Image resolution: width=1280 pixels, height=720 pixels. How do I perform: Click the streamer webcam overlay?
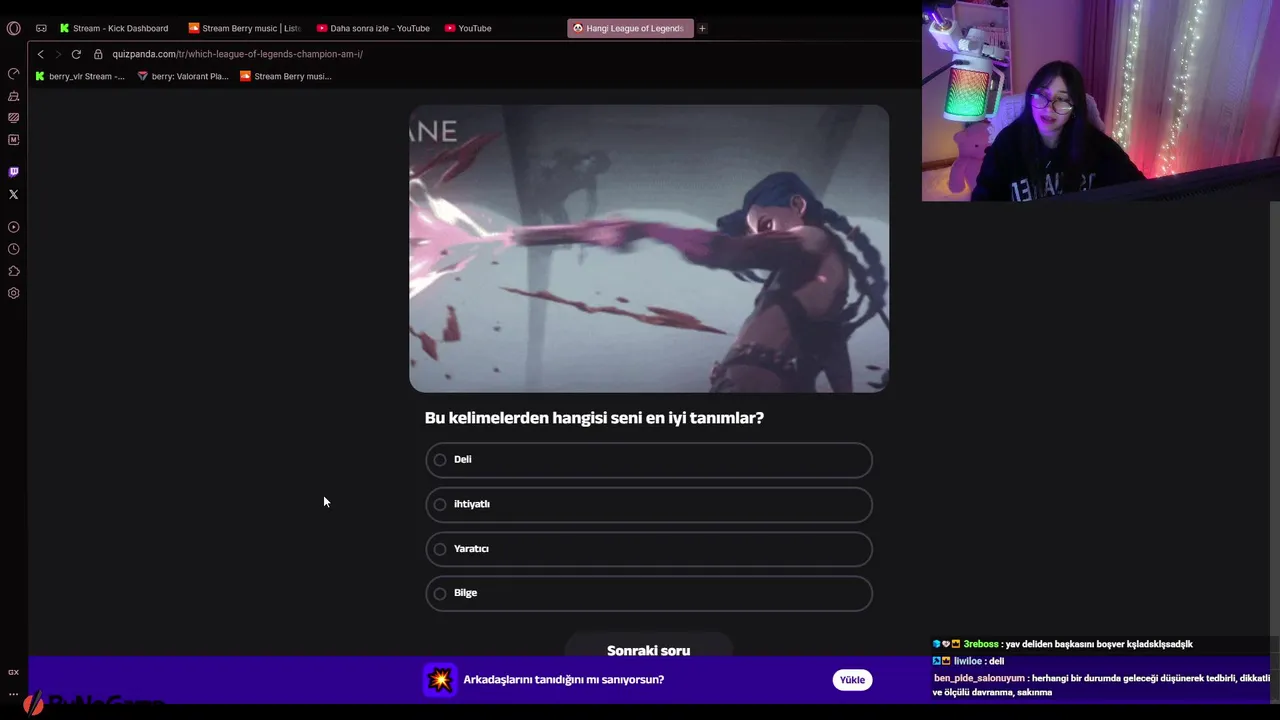coord(1101,101)
